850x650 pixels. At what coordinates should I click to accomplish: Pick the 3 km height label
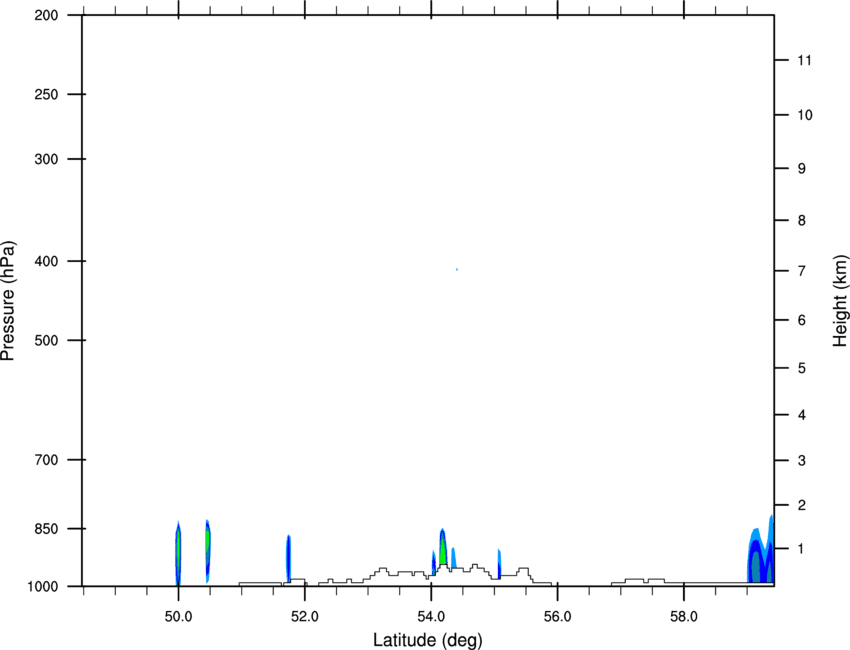tap(802, 460)
